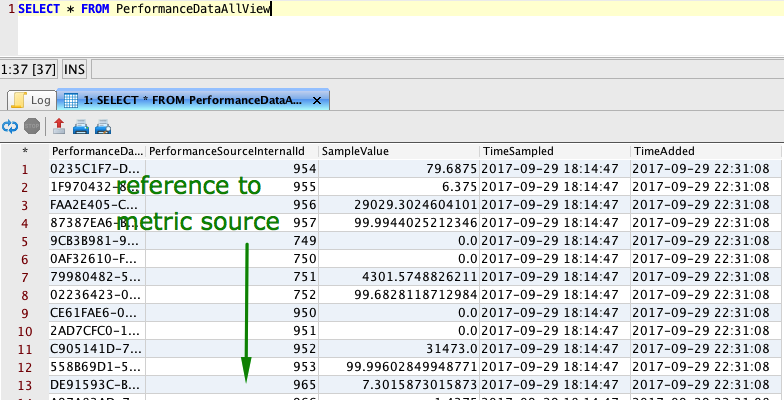The height and width of the screenshot is (400, 784).
Task: Select cell 9CB3B981-9...
Action: tap(98, 241)
